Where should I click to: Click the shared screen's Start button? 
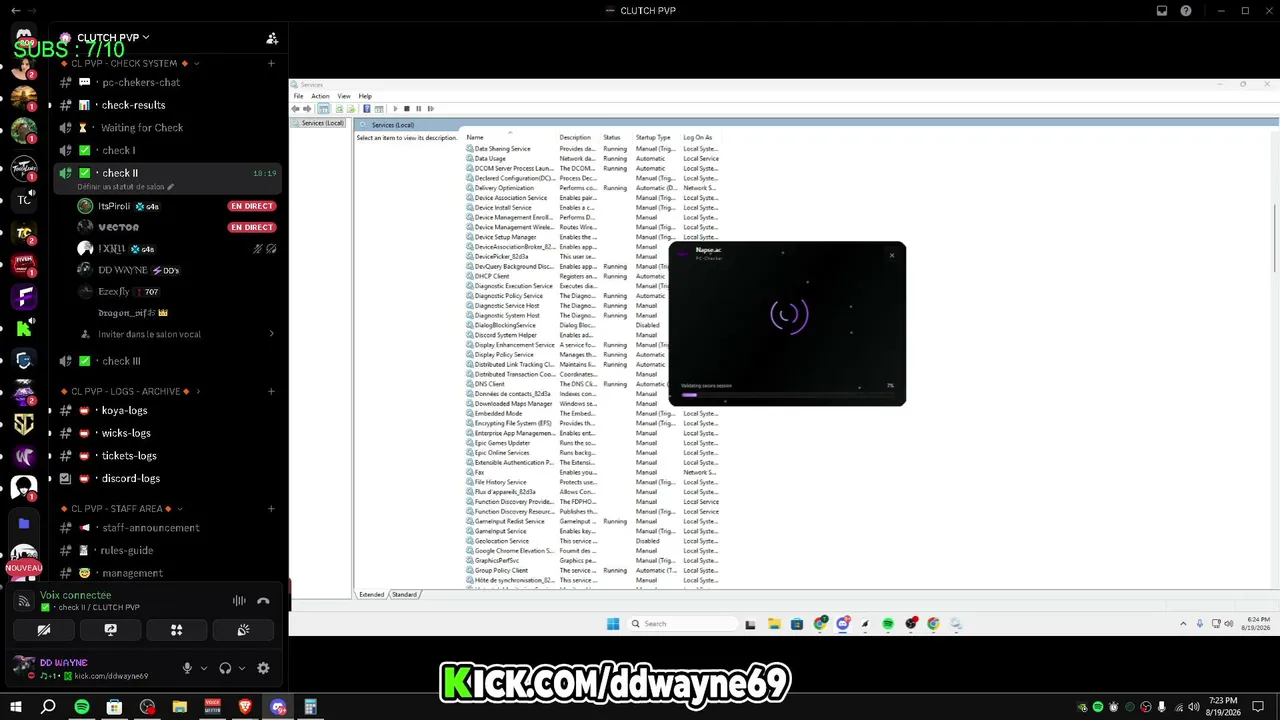point(613,623)
